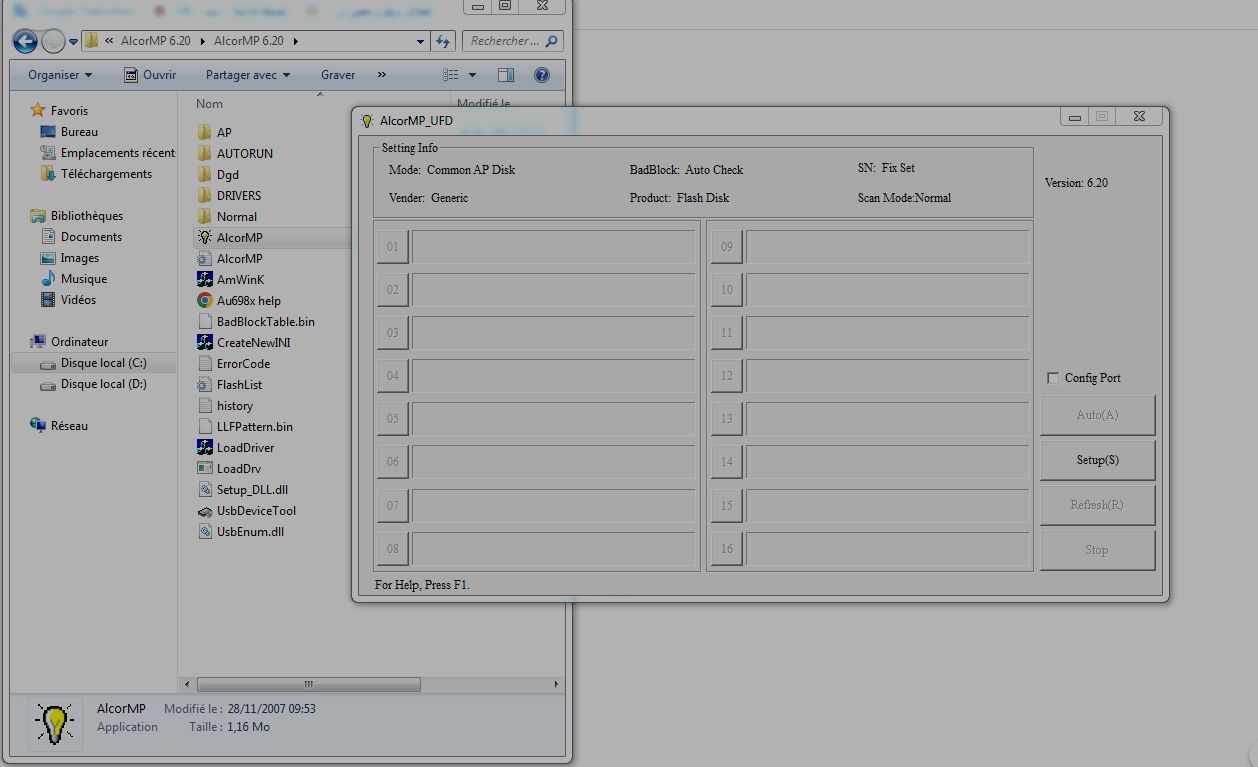Select Disque local (C:)
The height and width of the screenshot is (767, 1258).
pos(103,363)
